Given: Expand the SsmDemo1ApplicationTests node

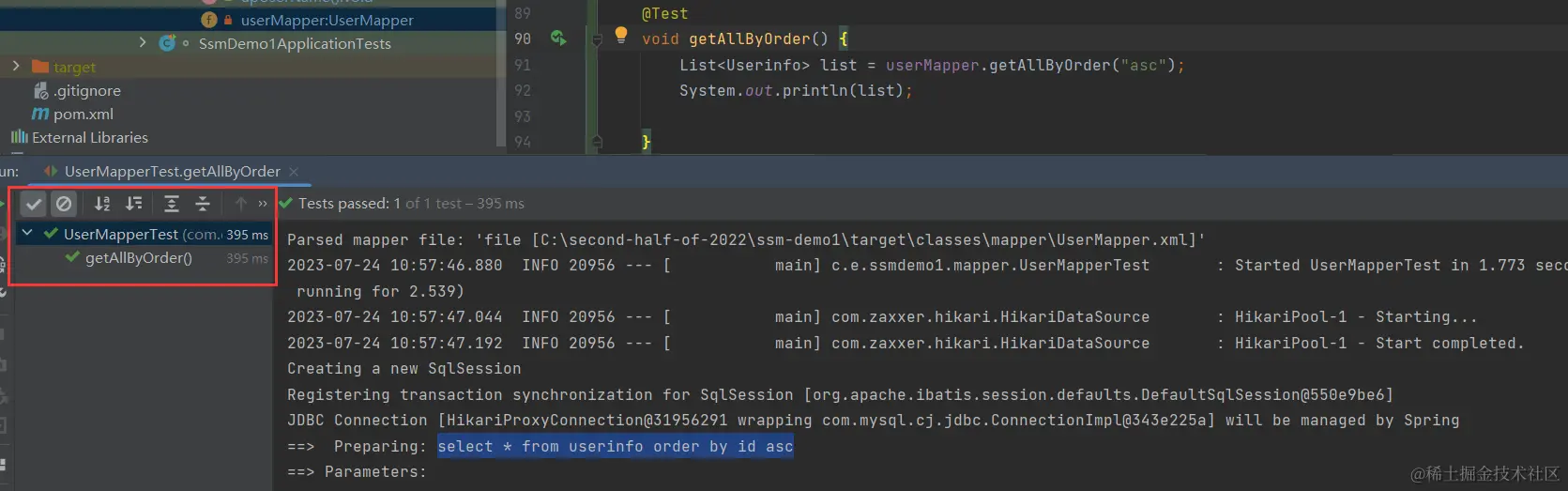Looking at the screenshot, I should click(142, 42).
